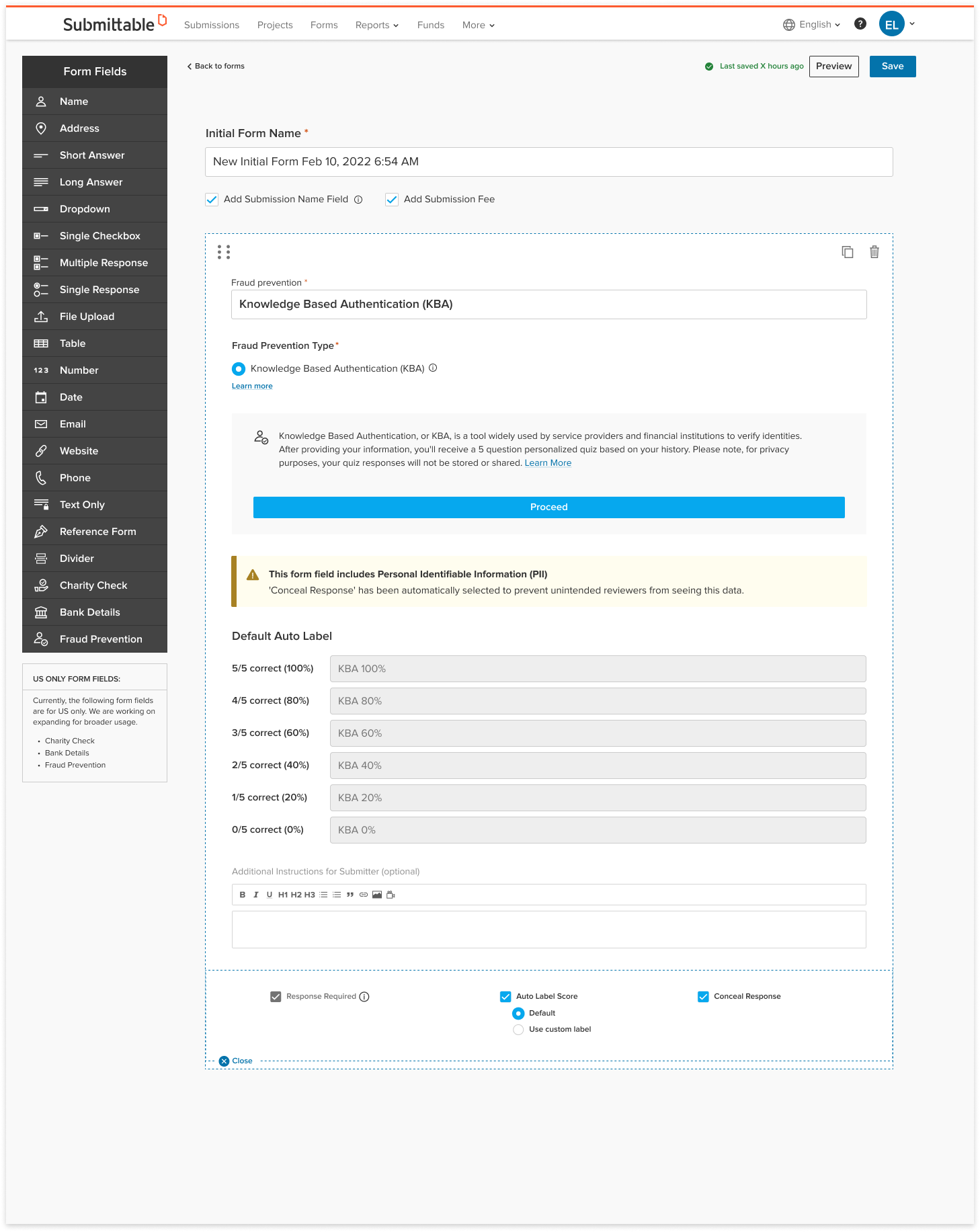This screenshot has height=1232, width=980.
Task: Duplicate the Fraud prevention field
Action: 848,252
